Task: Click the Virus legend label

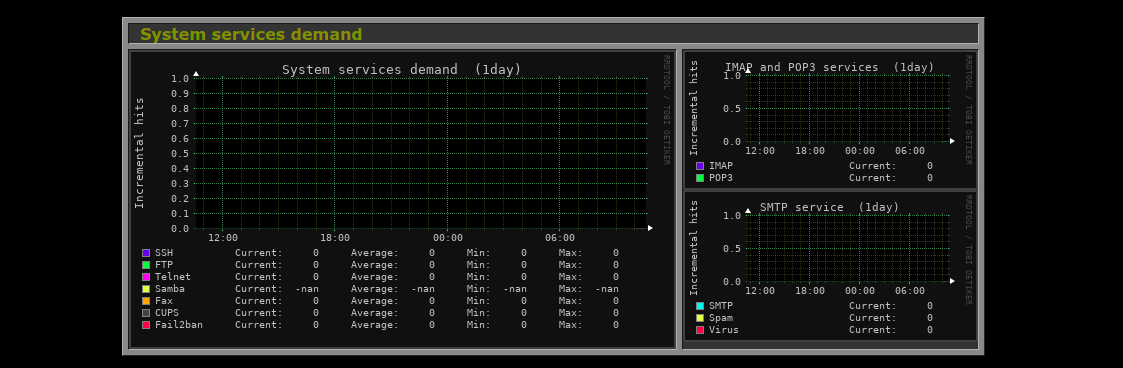Action: coord(724,330)
